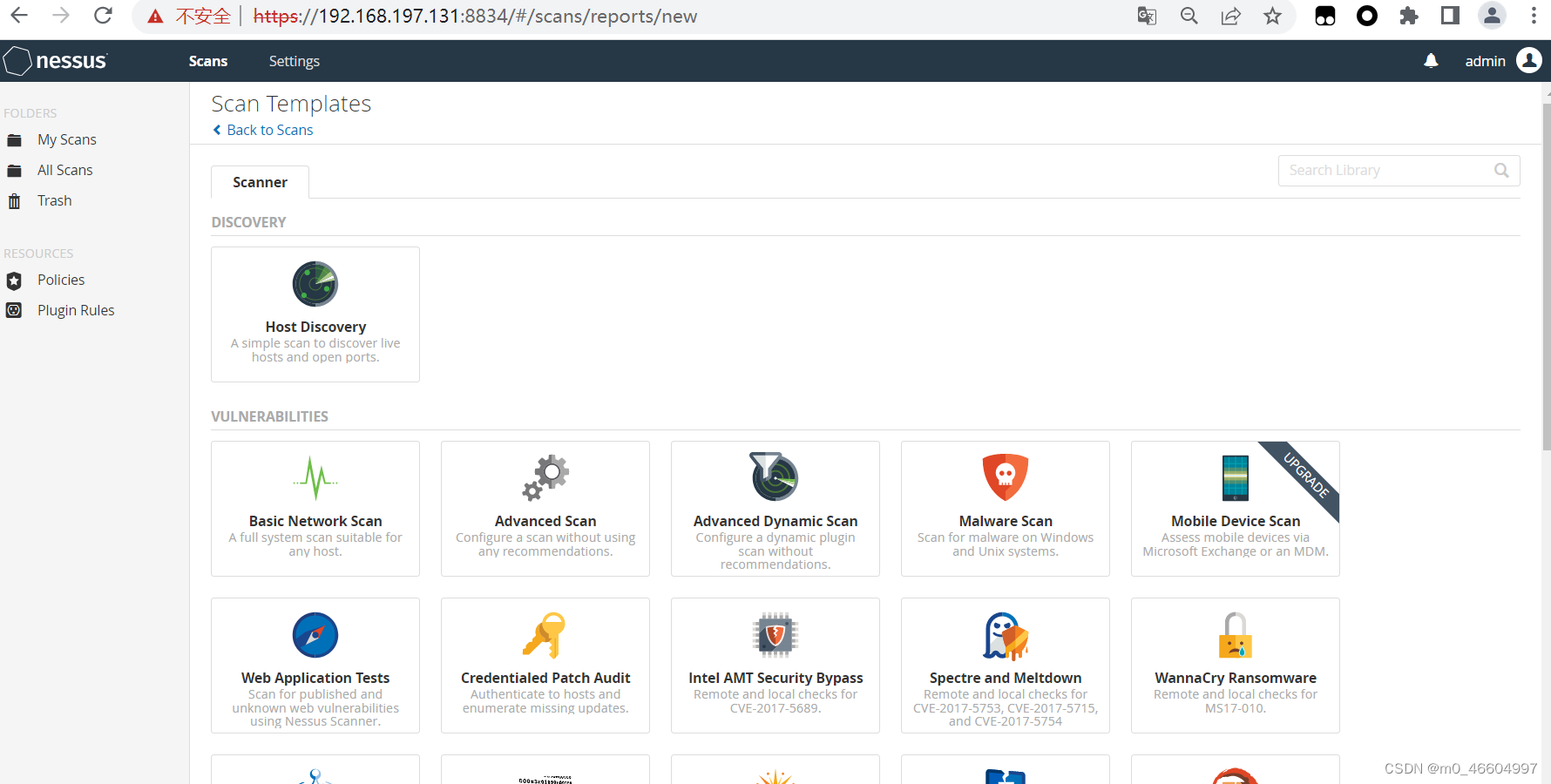Click the Intel AMT Security Bypass chip icon
The width and height of the screenshot is (1551, 784).
pyautogui.click(x=775, y=634)
